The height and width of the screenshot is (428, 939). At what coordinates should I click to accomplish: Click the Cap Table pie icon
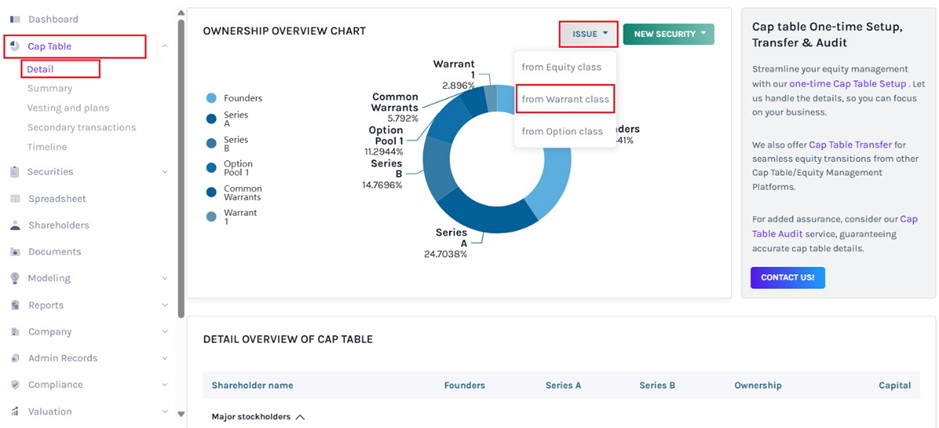15,47
